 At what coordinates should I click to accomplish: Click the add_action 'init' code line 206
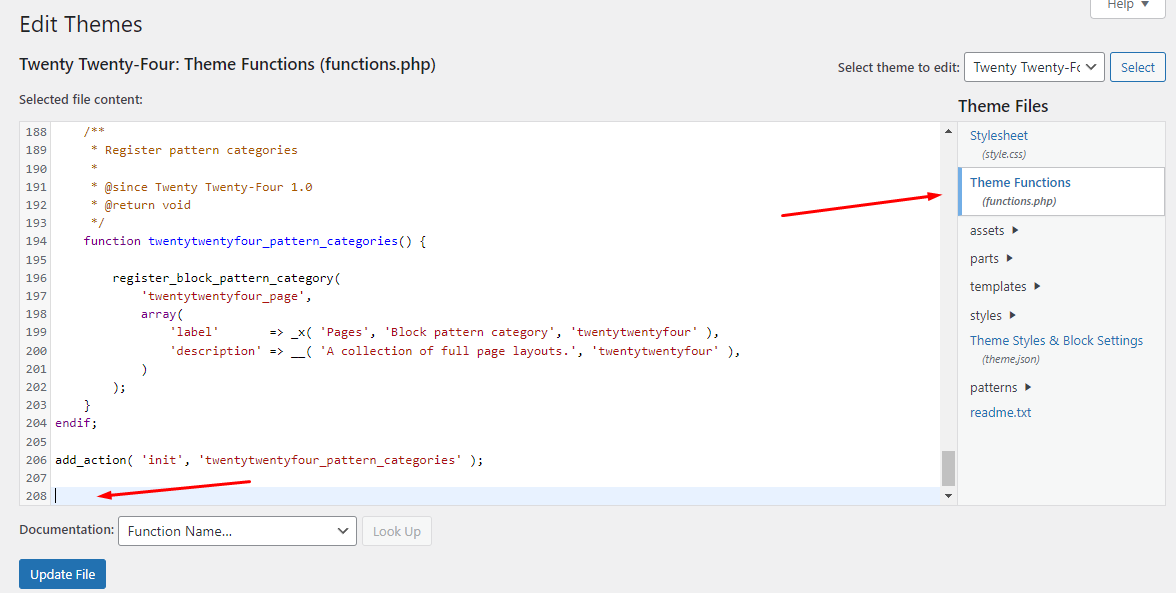point(269,460)
